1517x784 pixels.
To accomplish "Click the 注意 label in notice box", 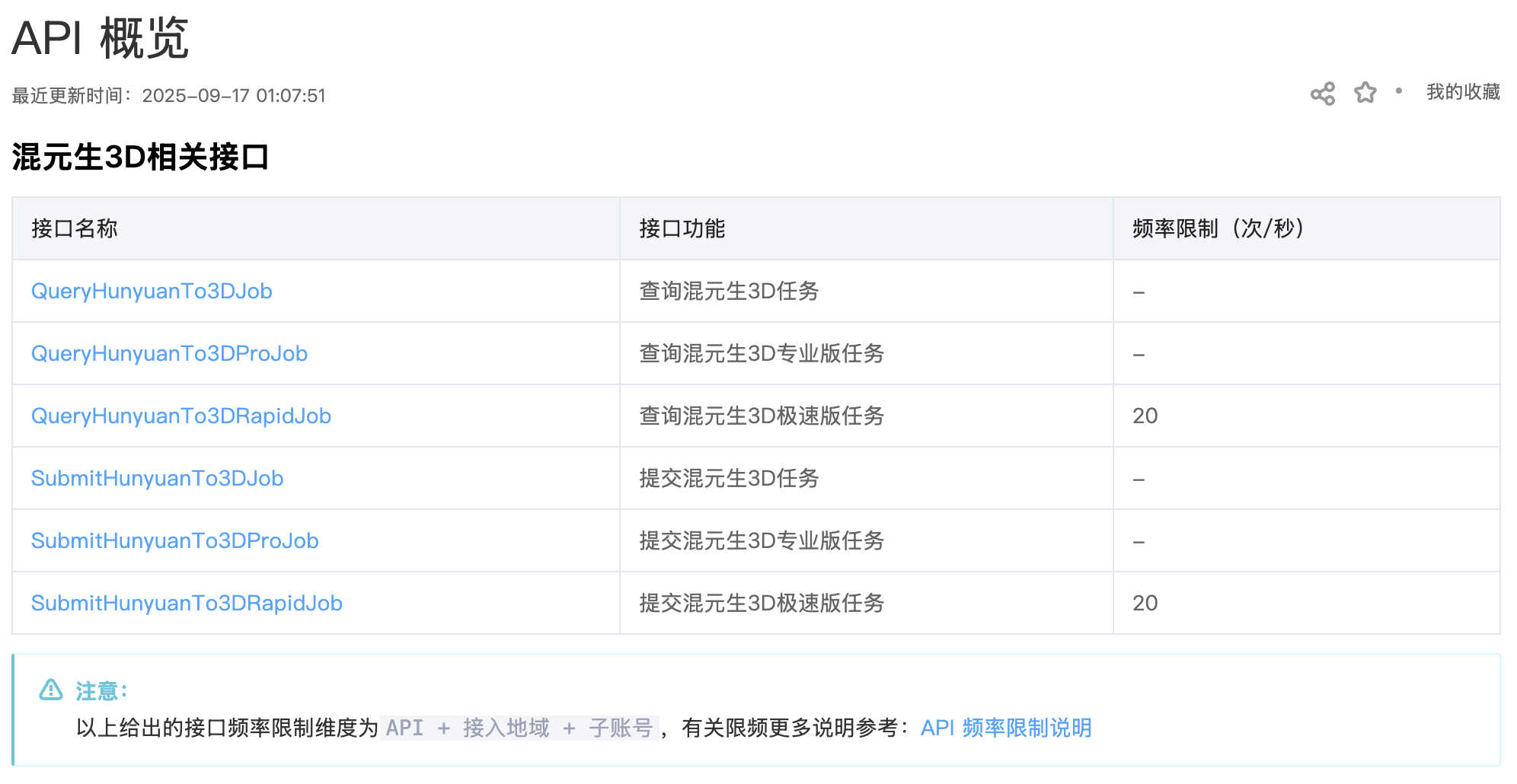I will pyautogui.click(x=101, y=690).
